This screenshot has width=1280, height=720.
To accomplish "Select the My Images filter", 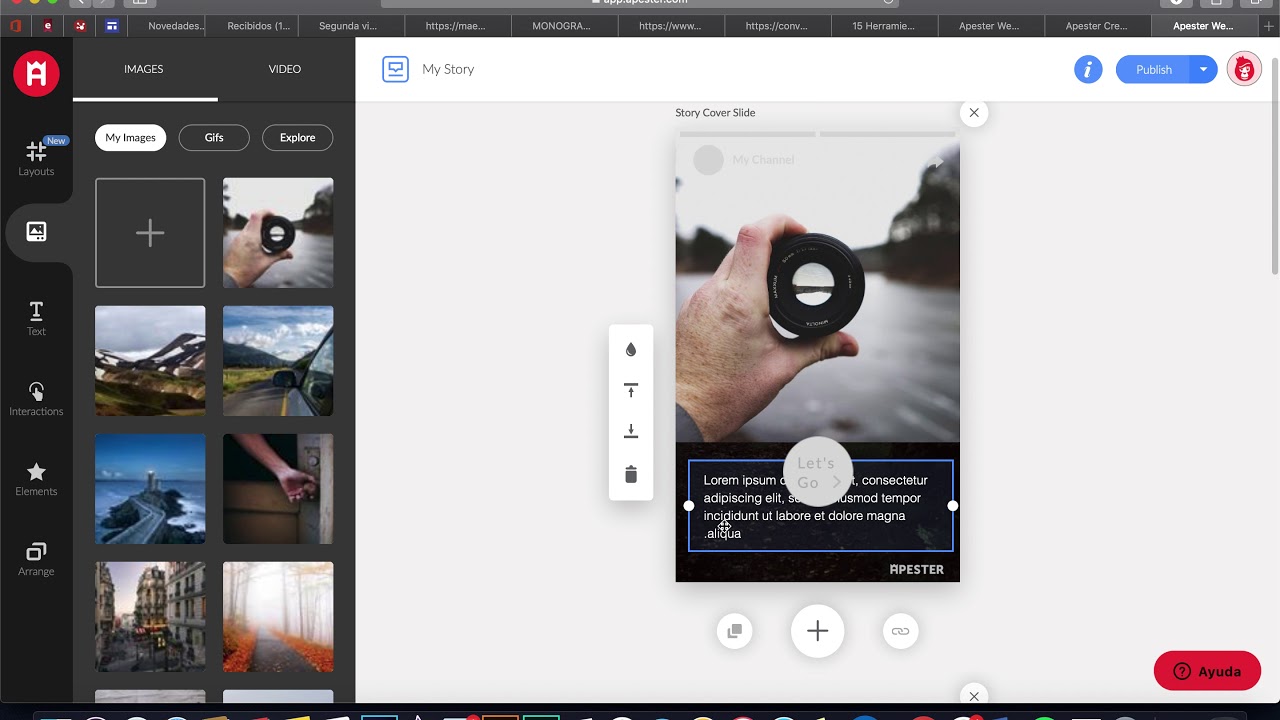I will click(x=131, y=138).
